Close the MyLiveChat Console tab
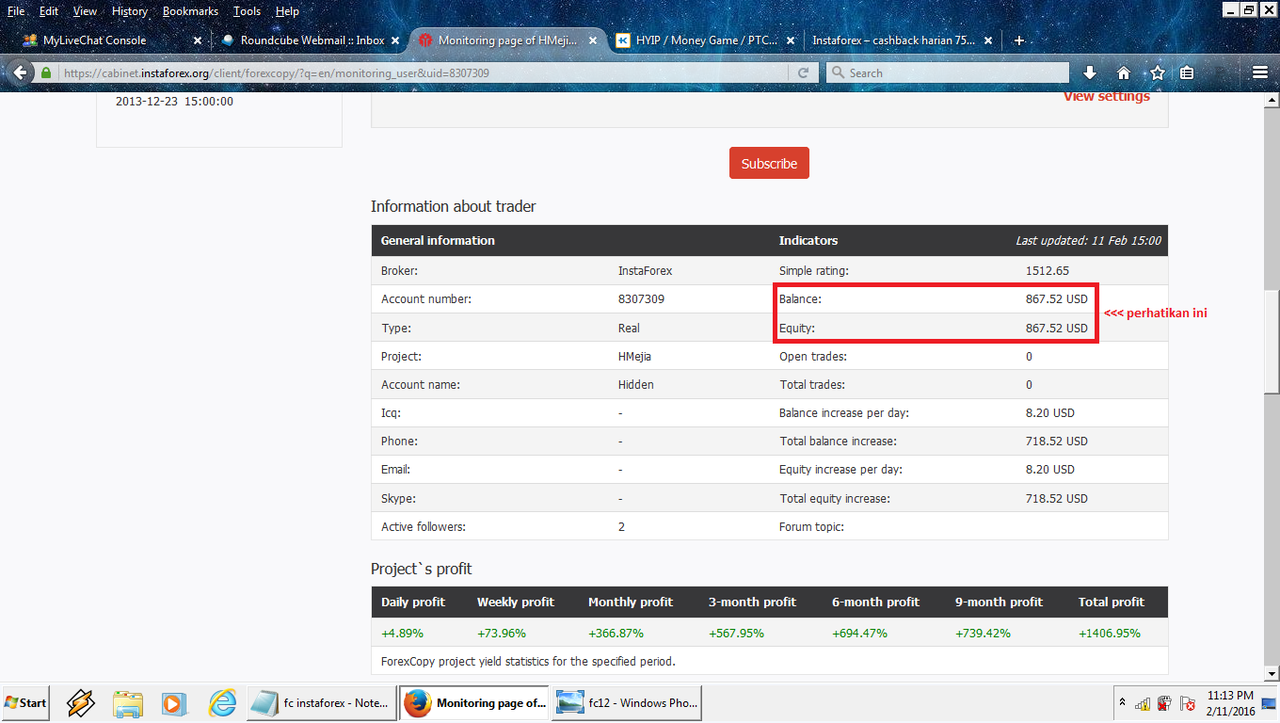Screen dimensions: 1280x723 click(x=197, y=41)
